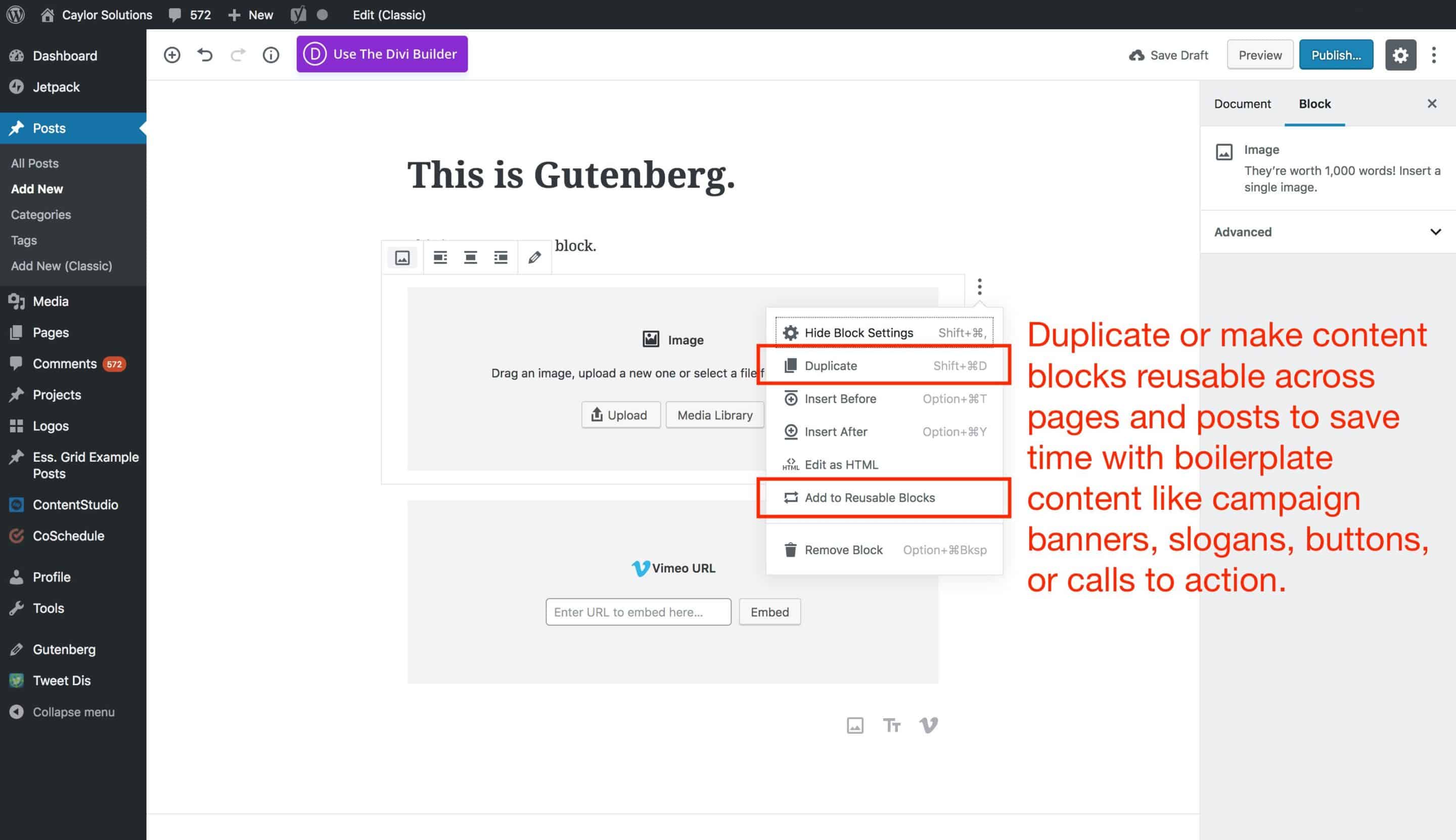Viewport: 1456px width, 840px height.
Task: Click the image block type icon
Action: click(x=402, y=257)
